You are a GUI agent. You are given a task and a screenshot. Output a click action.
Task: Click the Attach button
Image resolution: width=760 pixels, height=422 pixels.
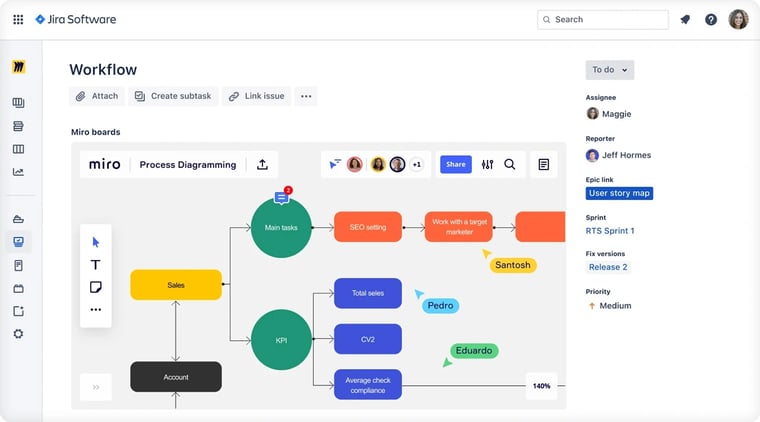(97, 96)
